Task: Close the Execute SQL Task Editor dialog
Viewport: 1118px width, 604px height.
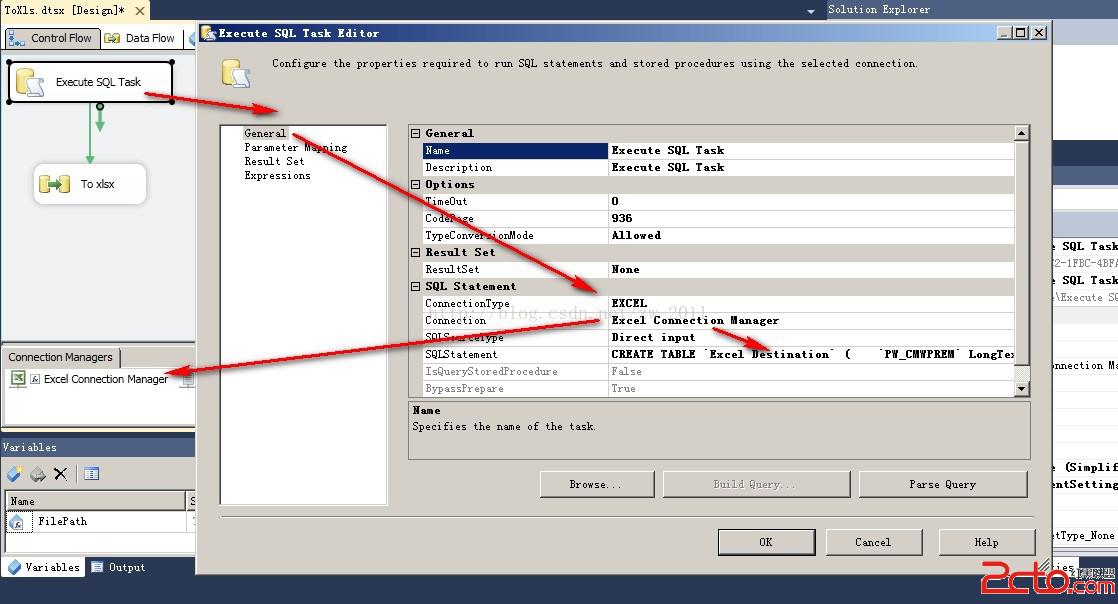Action: (1039, 33)
